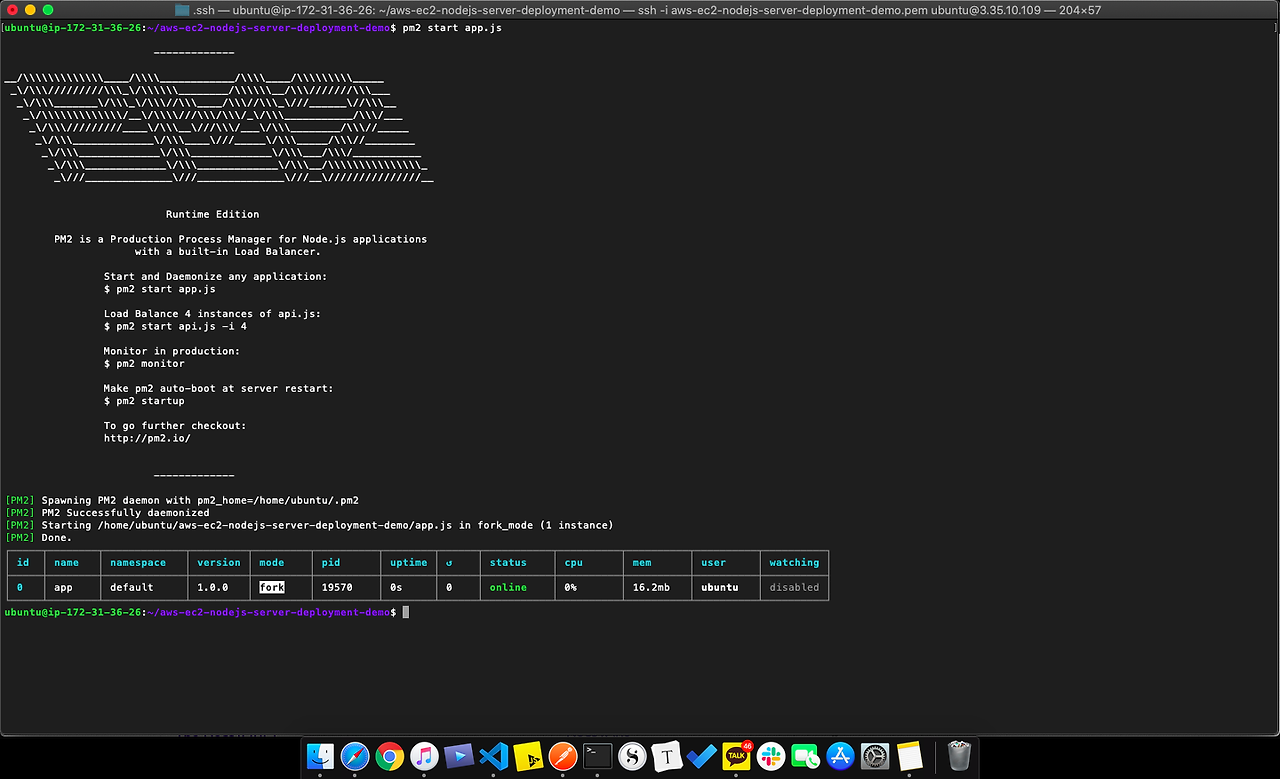Launch Slack from the dock
The height and width of the screenshot is (779, 1280).
pyautogui.click(x=771, y=756)
